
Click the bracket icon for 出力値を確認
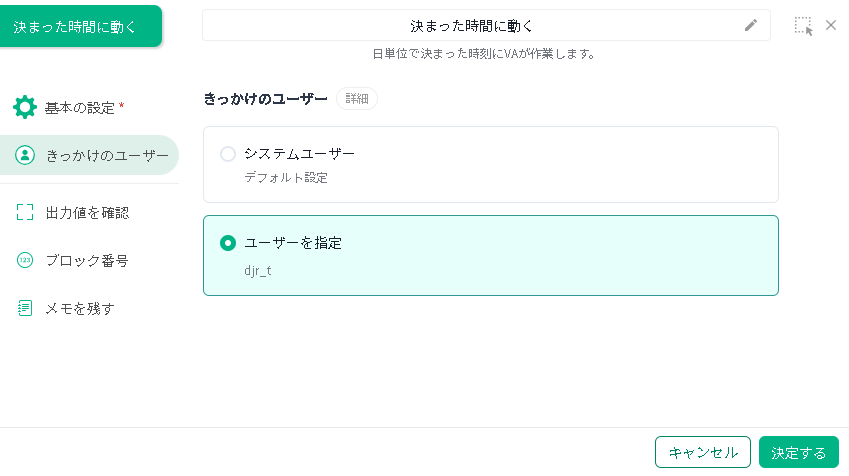[x=25, y=212]
